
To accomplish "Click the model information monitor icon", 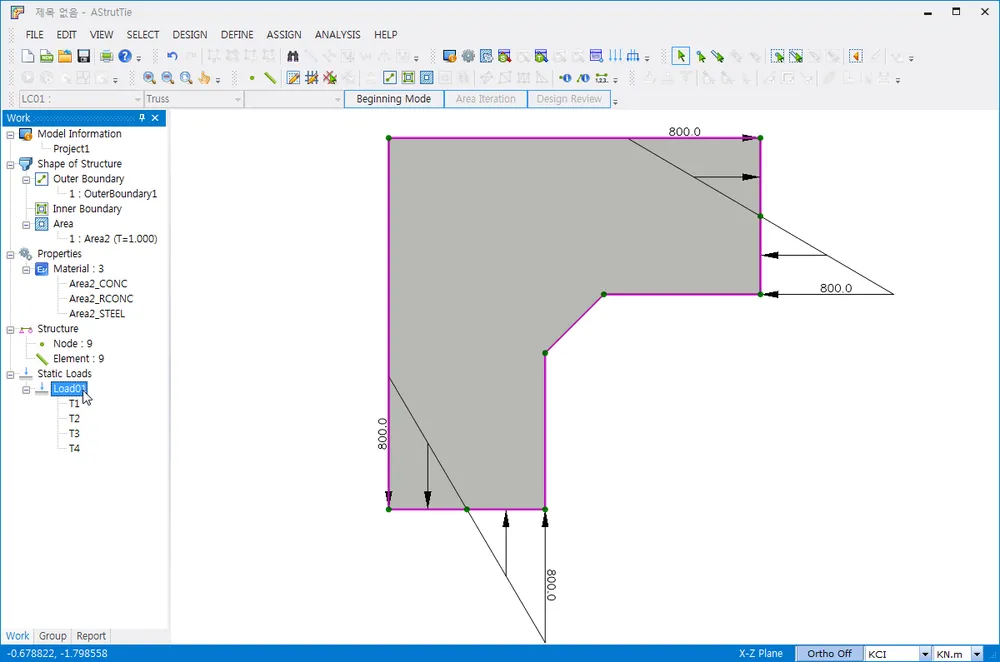I will click(450, 56).
